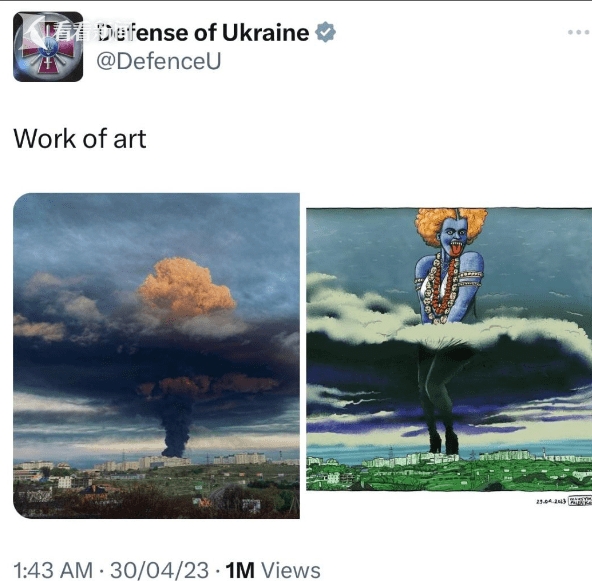
Task: Click the artist signature stamp box
Action: (x=580, y=501)
